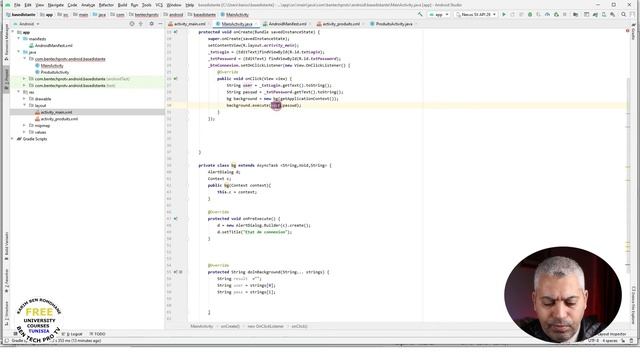Click the override gutter icon beside onPreExecute
Viewport: 640px width, 360px height.
[x=176, y=219]
